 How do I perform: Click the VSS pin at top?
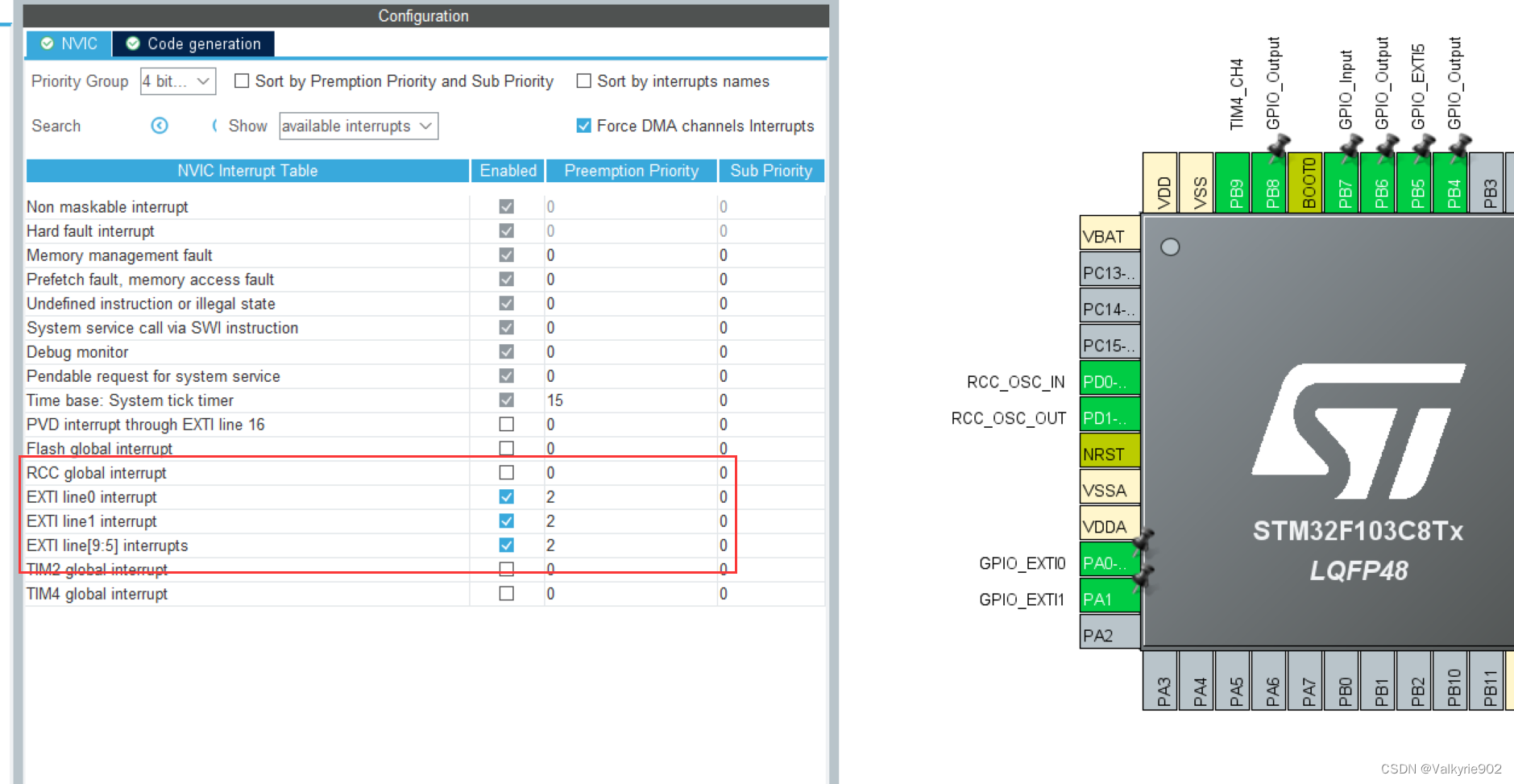[x=1197, y=182]
